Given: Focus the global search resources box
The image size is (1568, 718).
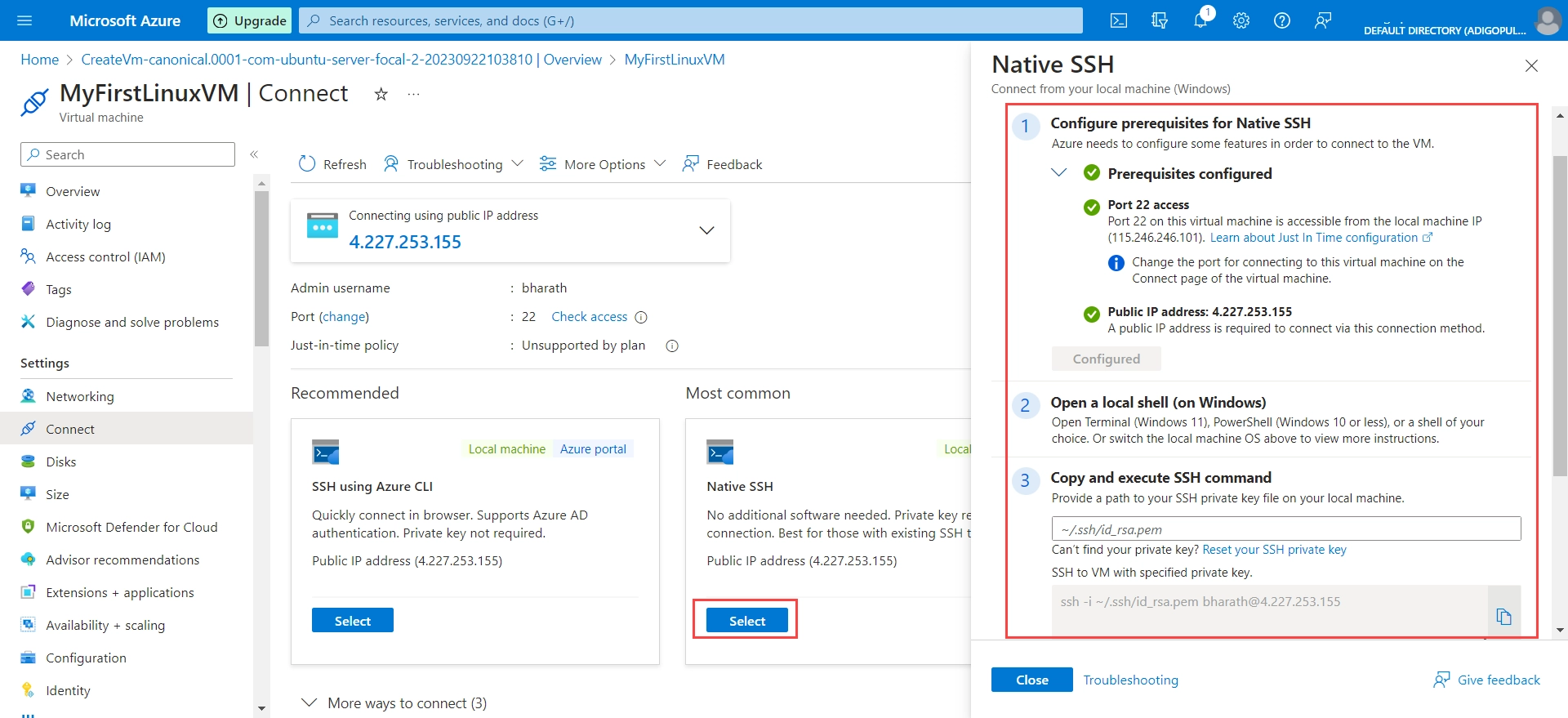Looking at the screenshot, I should [x=691, y=20].
